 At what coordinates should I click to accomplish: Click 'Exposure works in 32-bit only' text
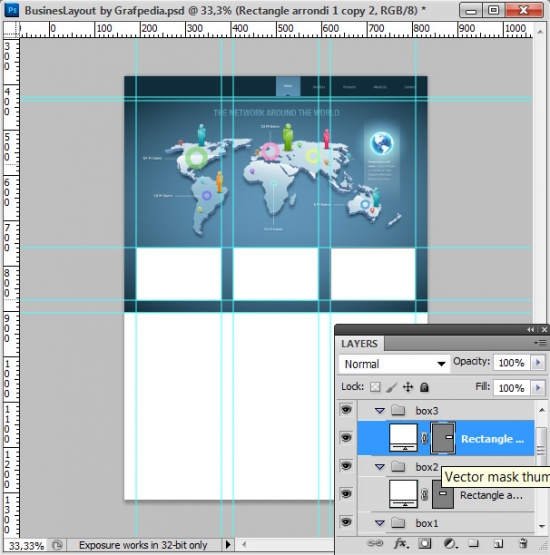pos(143,545)
